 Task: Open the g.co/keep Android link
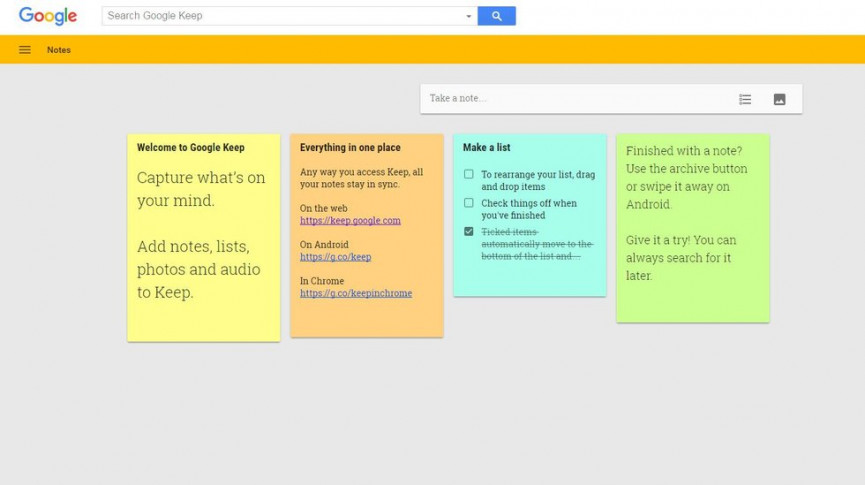point(335,257)
